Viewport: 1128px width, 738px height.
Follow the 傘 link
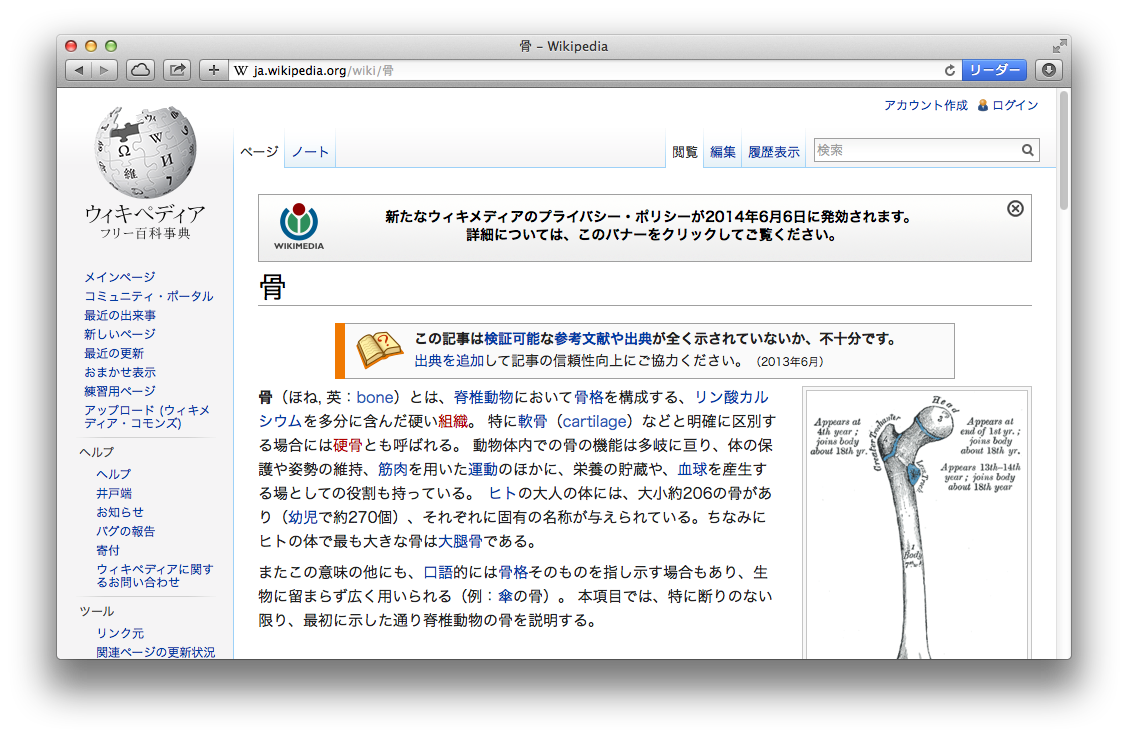505,596
